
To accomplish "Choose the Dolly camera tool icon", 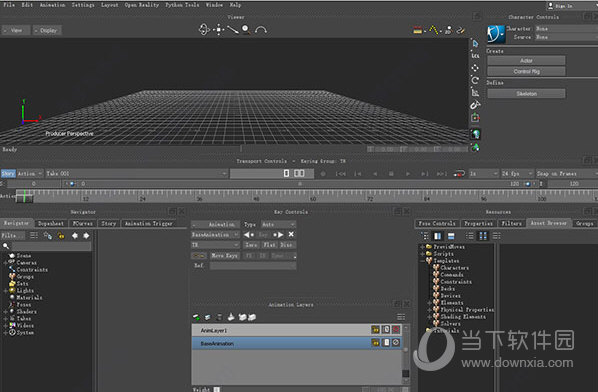I will pyautogui.click(x=233, y=29).
